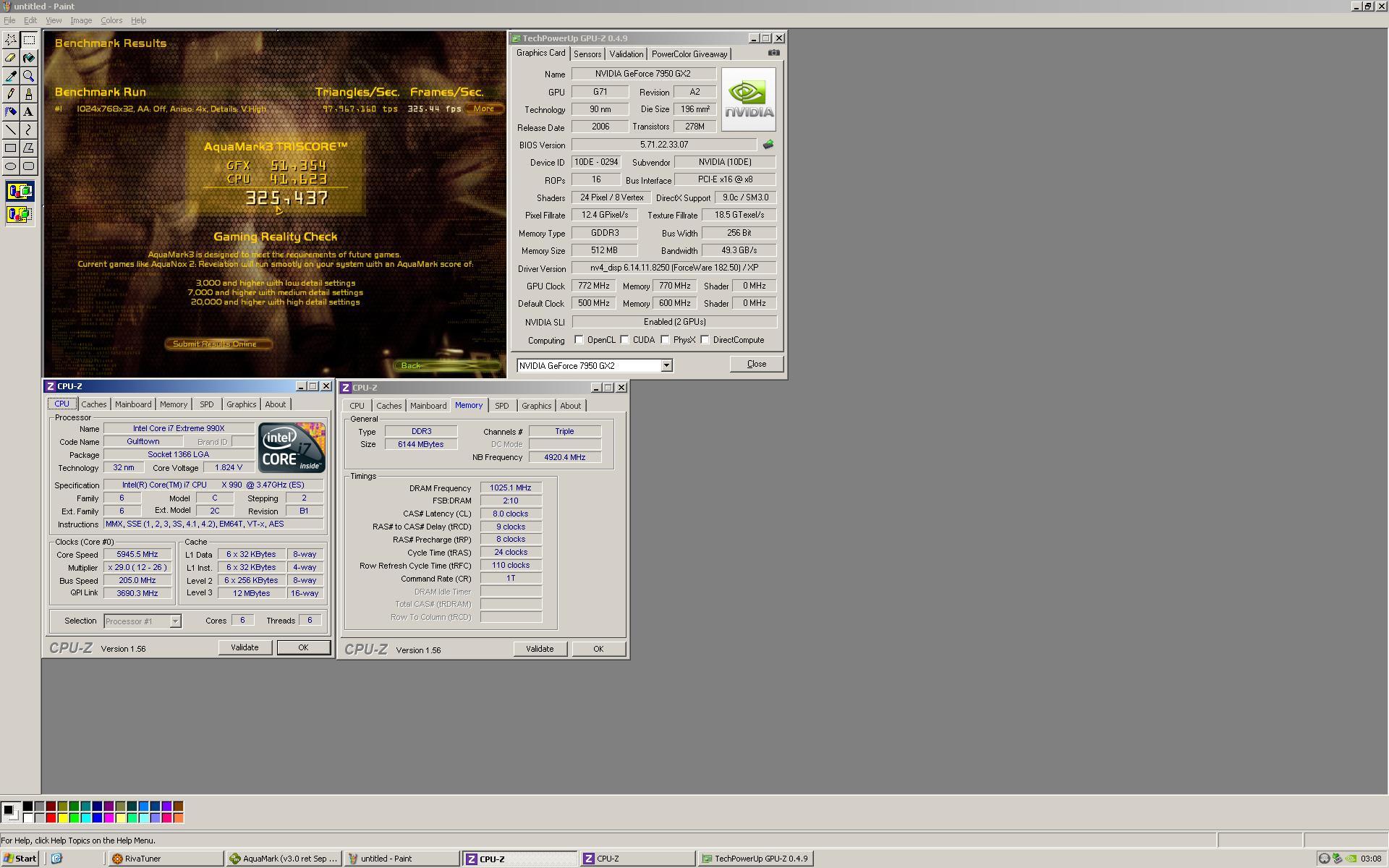The width and height of the screenshot is (1389, 868).
Task: Select the Polygon tool
Action: [29, 148]
